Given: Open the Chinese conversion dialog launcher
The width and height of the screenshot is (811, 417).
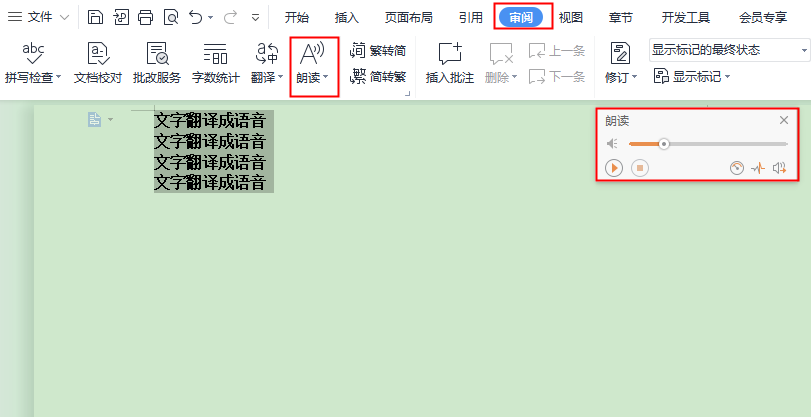Looking at the screenshot, I should coord(408,94).
